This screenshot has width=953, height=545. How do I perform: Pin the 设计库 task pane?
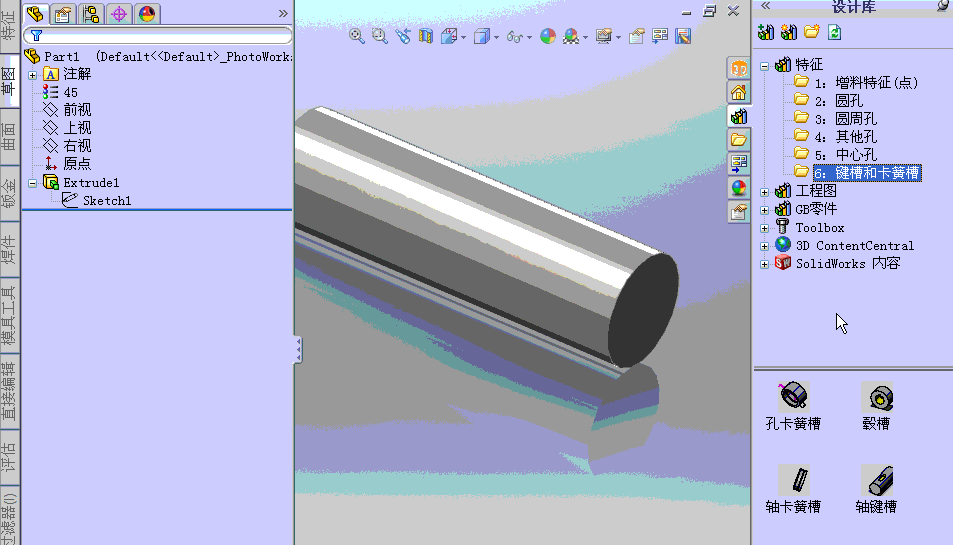click(x=943, y=5)
